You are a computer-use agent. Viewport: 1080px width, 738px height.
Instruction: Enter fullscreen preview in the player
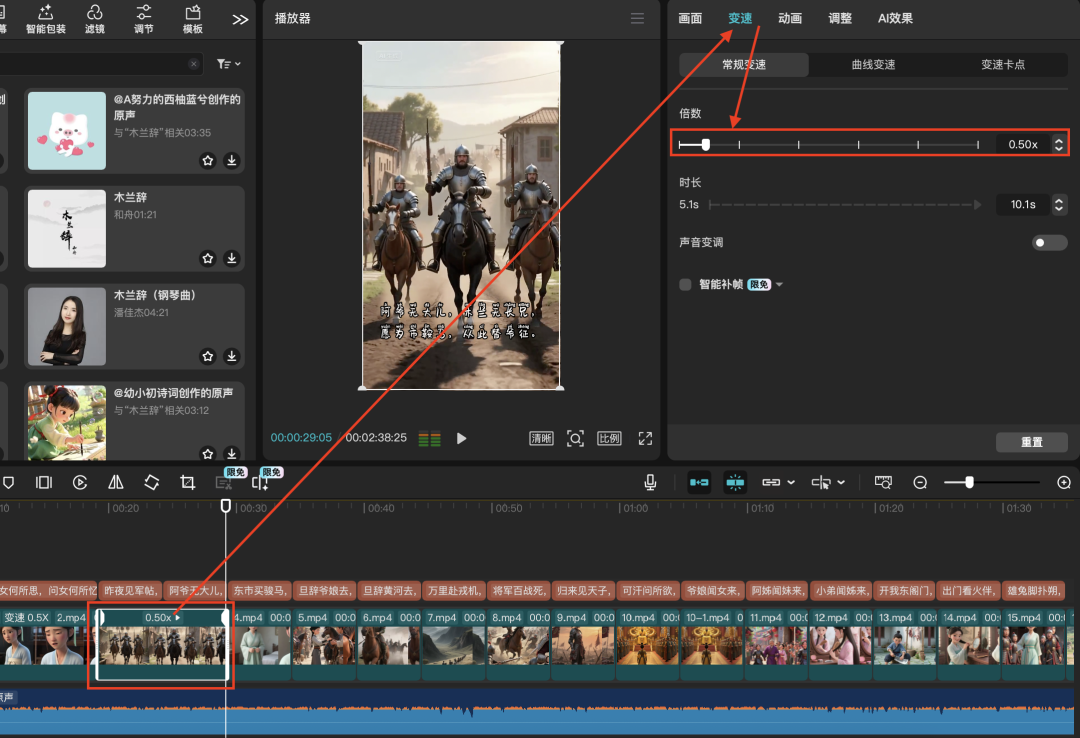[645, 439]
